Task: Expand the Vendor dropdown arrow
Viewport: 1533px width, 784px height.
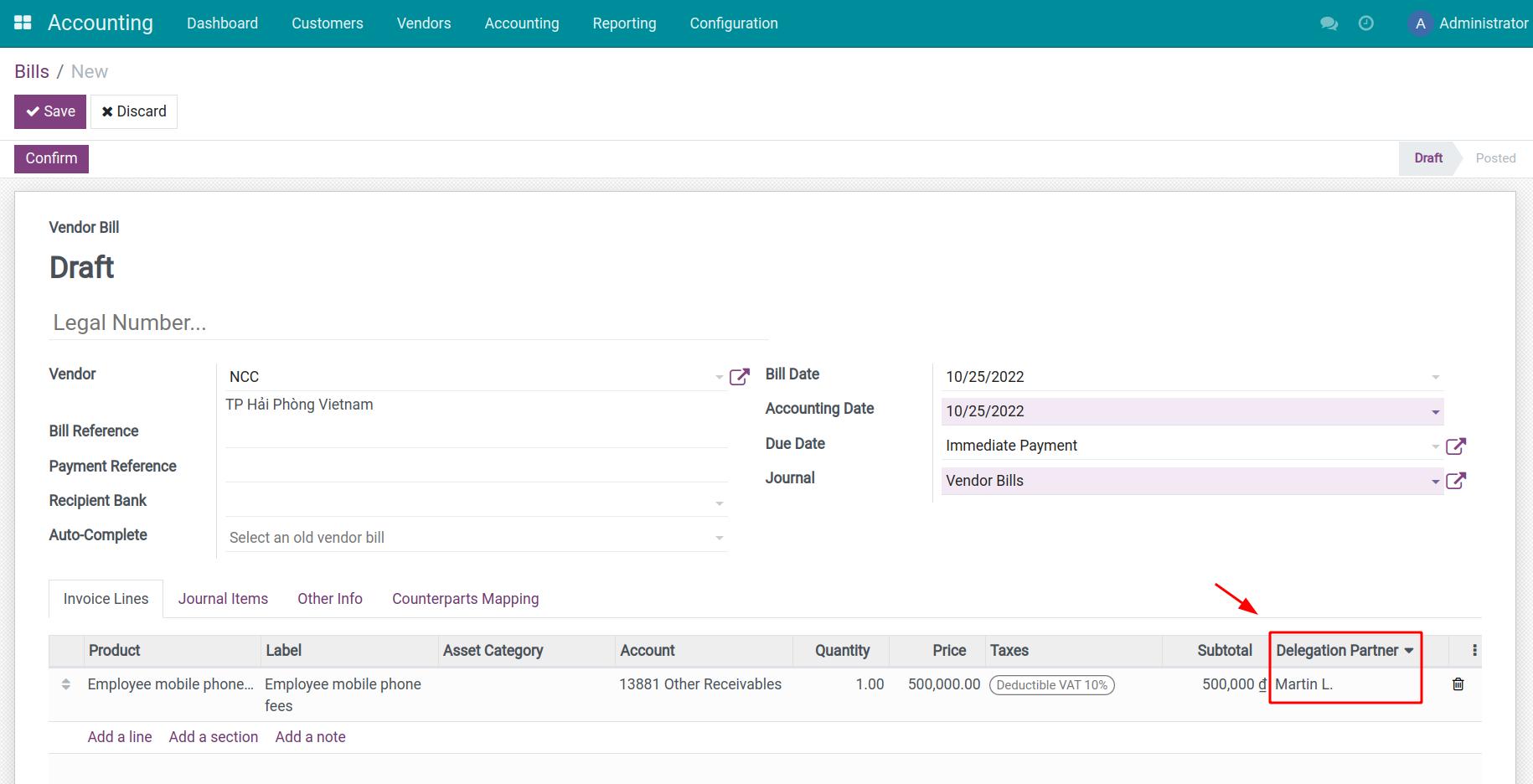Action: coord(719,376)
